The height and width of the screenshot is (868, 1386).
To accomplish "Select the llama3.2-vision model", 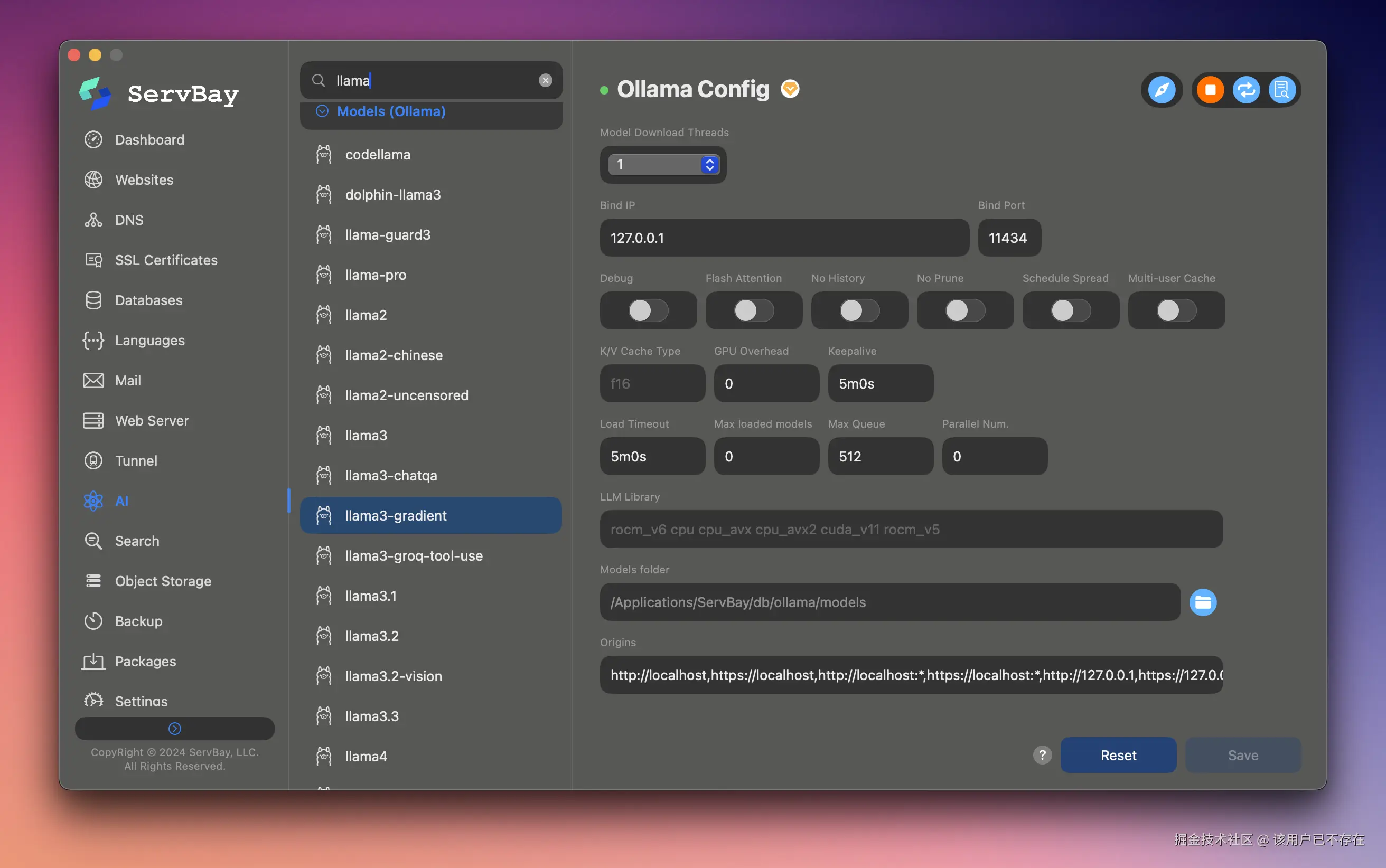I will point(394,676).
